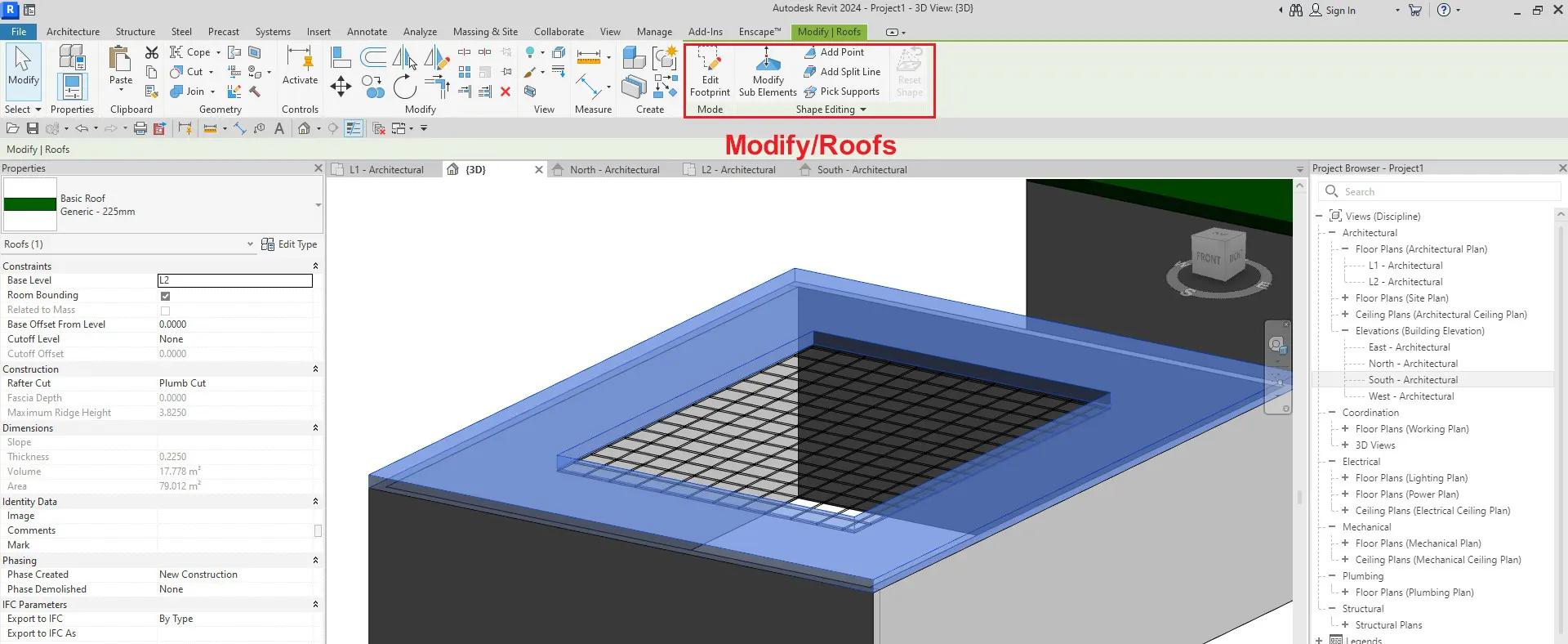Open file via quick access folder icon
This screenshot has height=644, width=1568.
point(12,128)
